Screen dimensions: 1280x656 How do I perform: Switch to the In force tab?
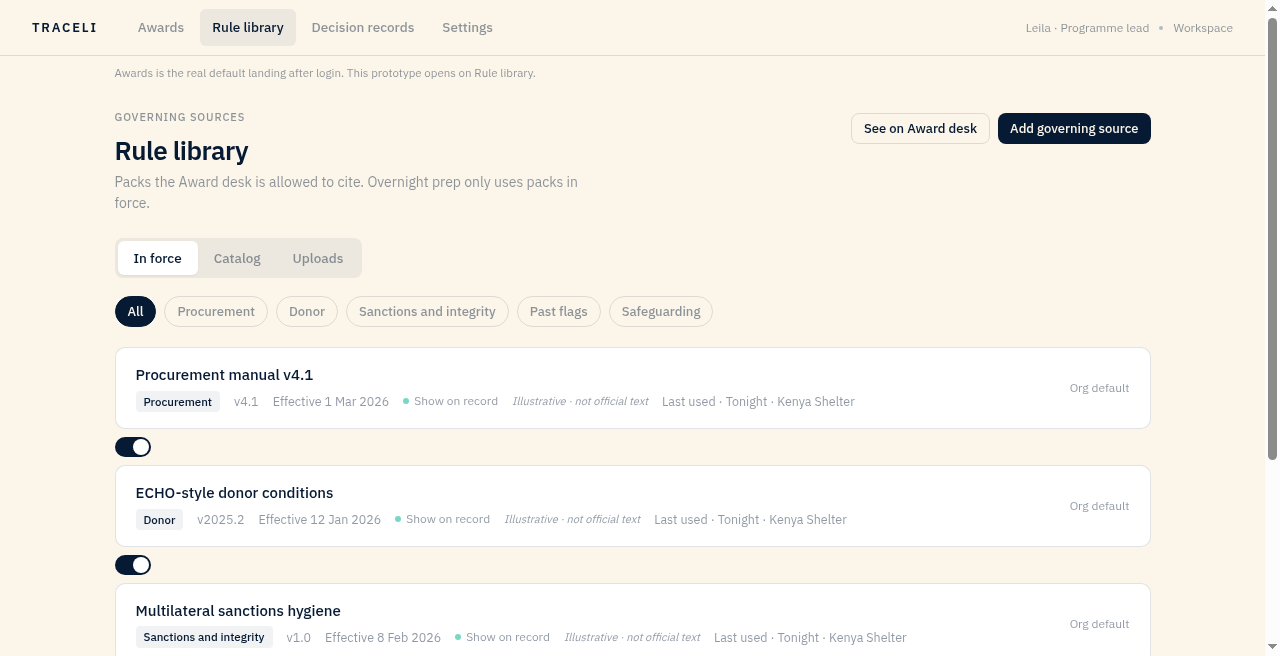[158, 258]
